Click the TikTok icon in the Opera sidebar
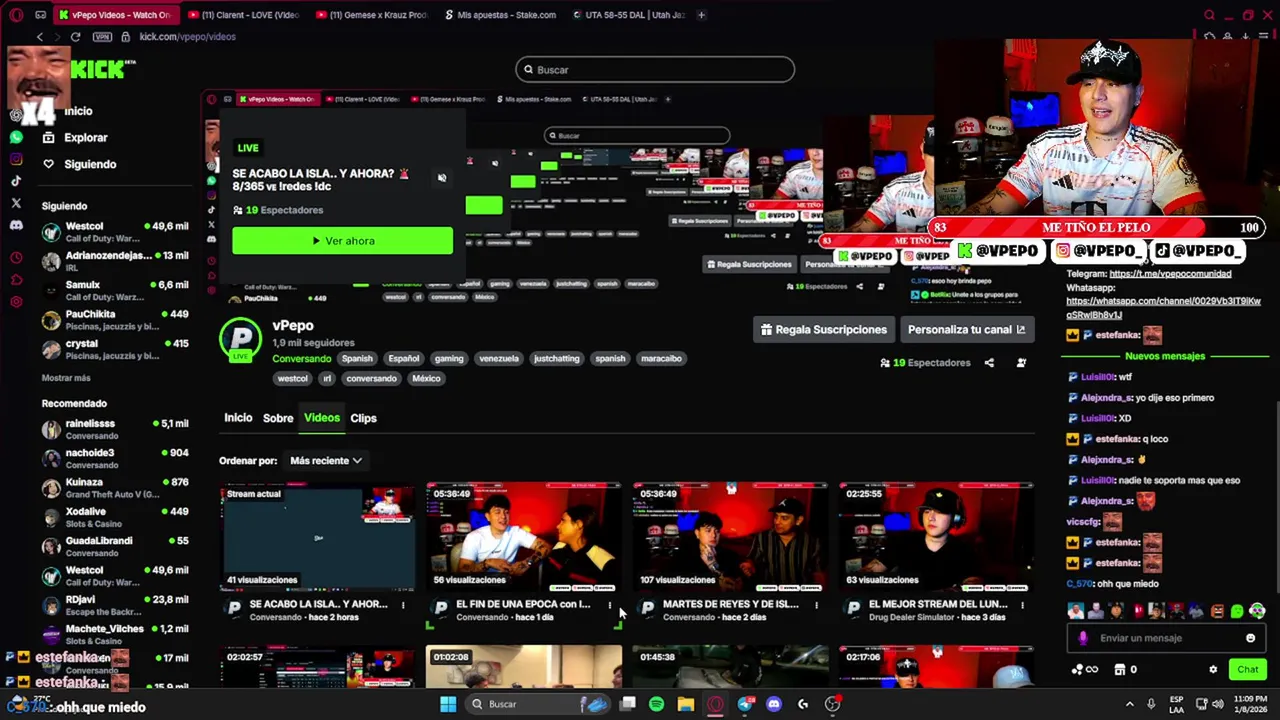Image resolution: width=1280 pixels, height=720 pixels. 16,181
